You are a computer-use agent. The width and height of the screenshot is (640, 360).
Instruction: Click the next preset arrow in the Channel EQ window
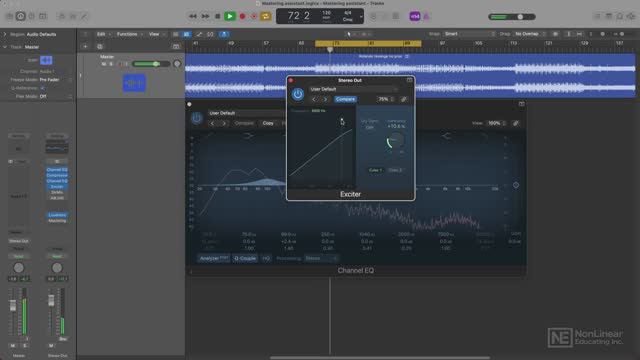(224, 123)
